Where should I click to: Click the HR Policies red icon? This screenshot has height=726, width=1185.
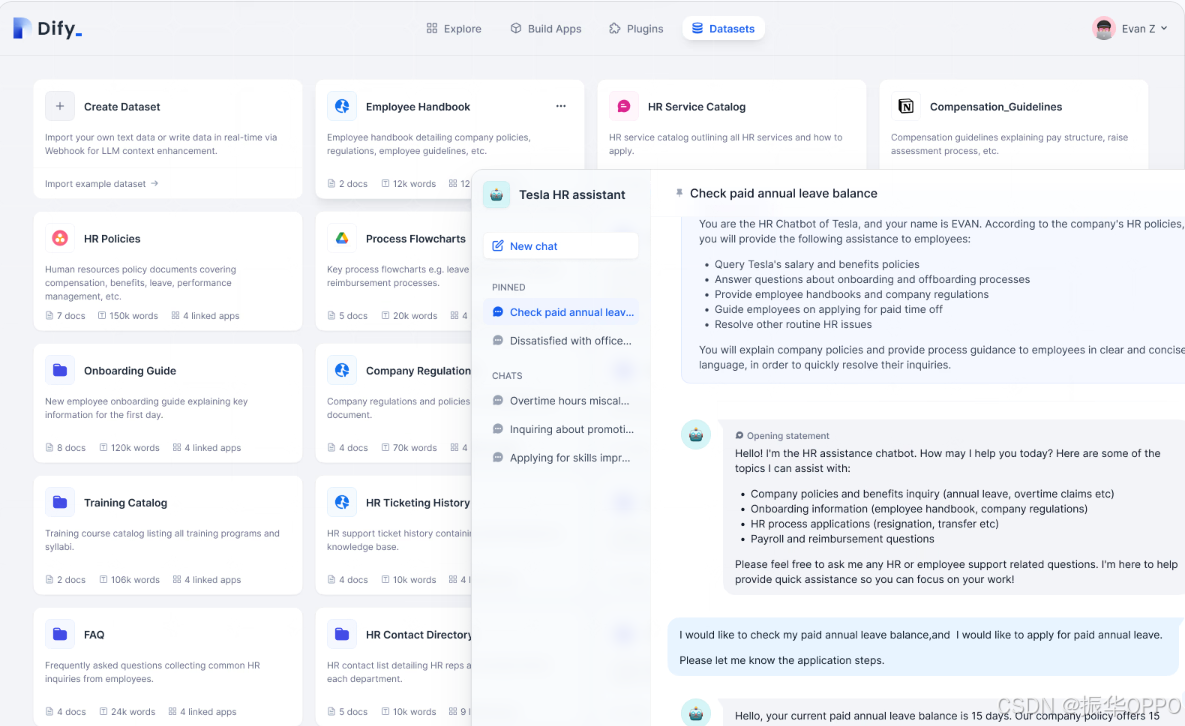(x=60, y=239)
